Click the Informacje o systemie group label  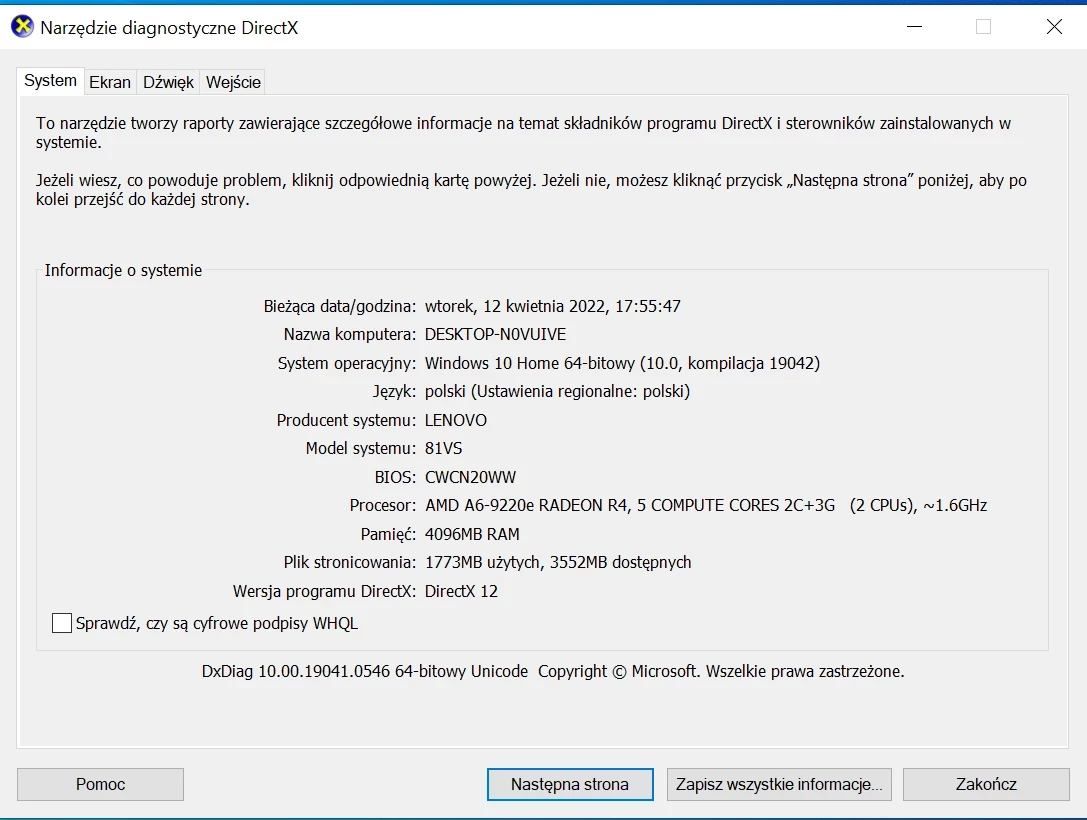click(123, 270)
